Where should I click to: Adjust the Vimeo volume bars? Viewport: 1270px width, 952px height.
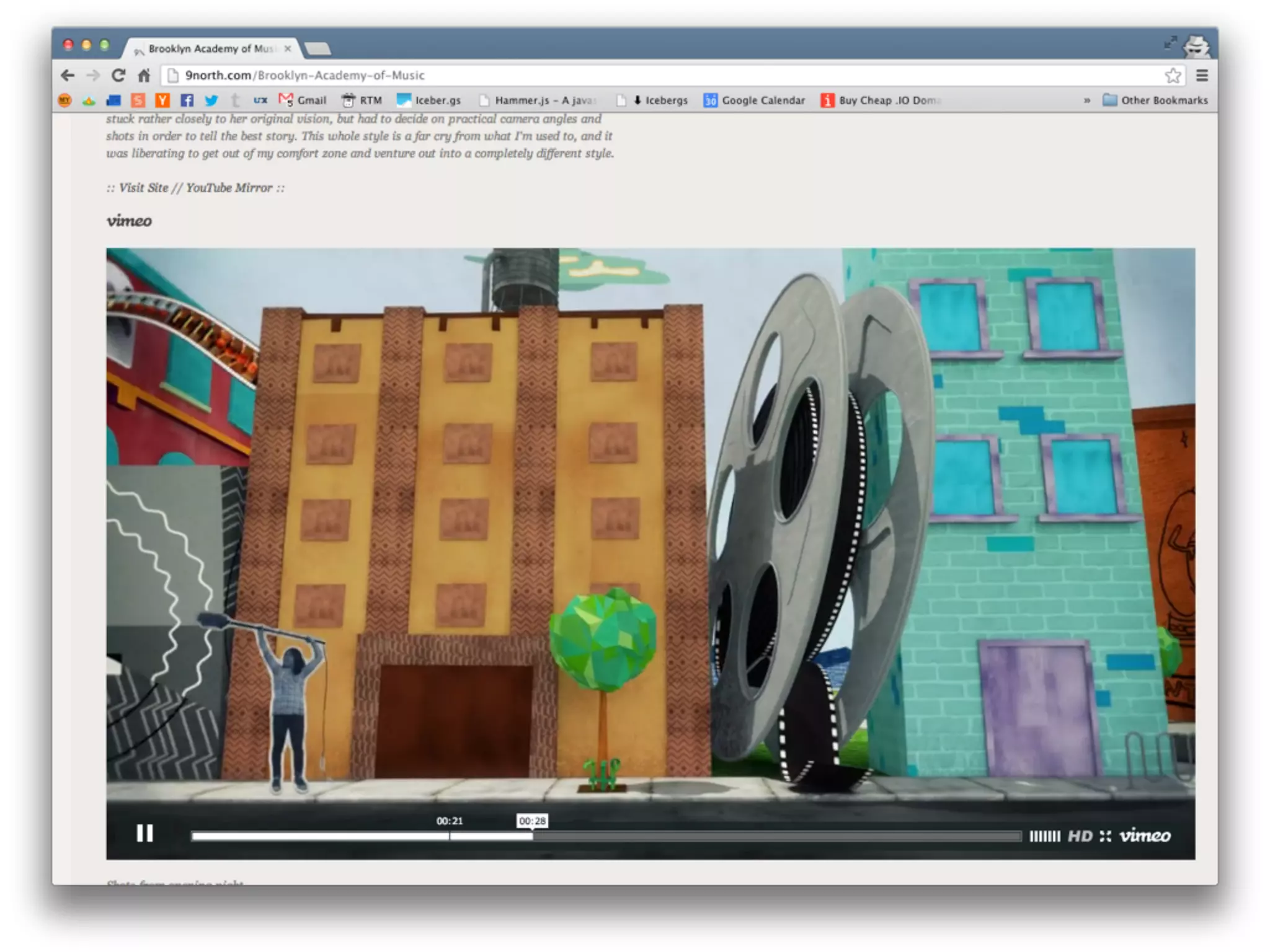click(x=1045, y=836)
